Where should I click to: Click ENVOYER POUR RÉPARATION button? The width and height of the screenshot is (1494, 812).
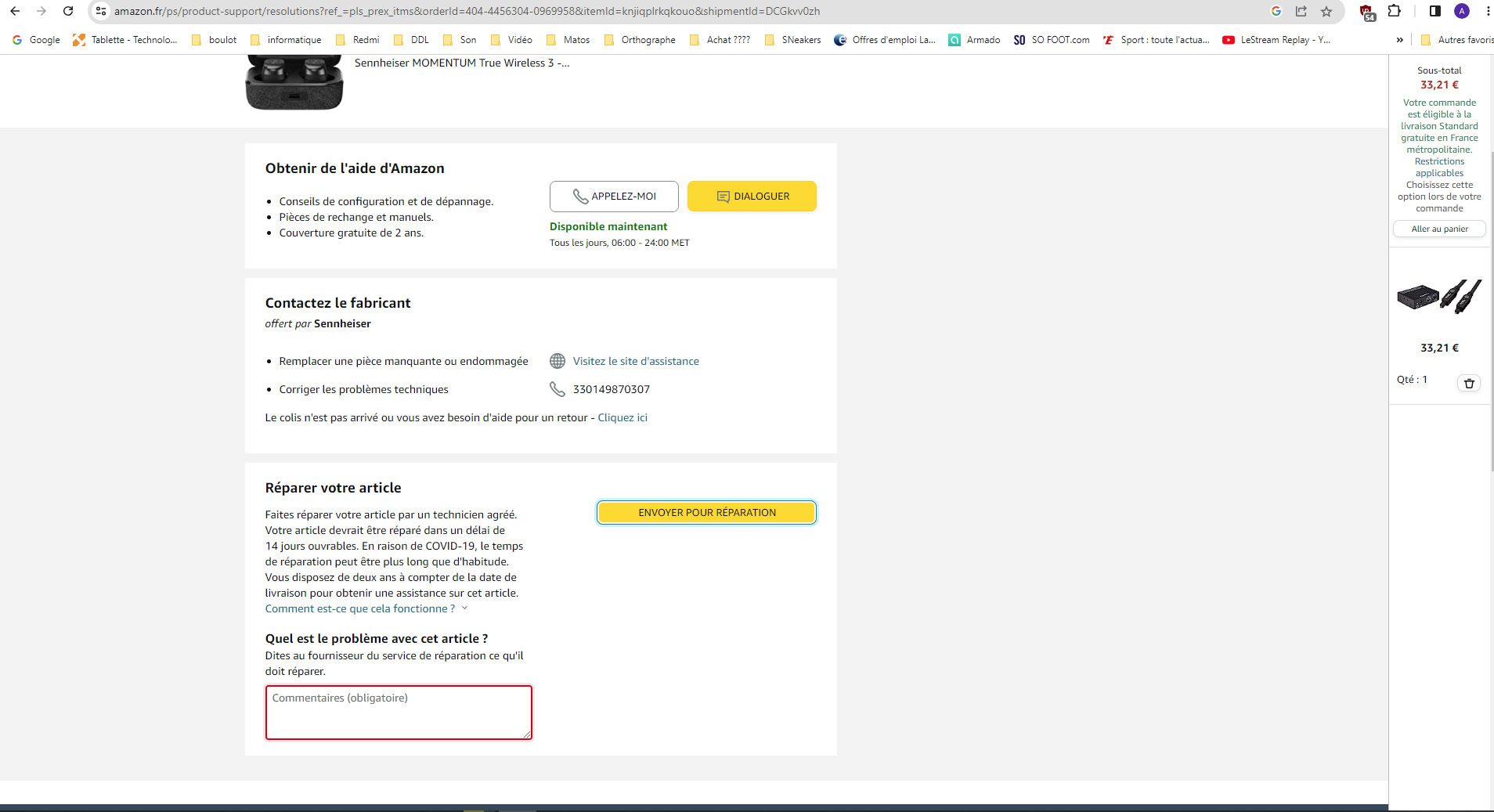[x=707, y=513]
